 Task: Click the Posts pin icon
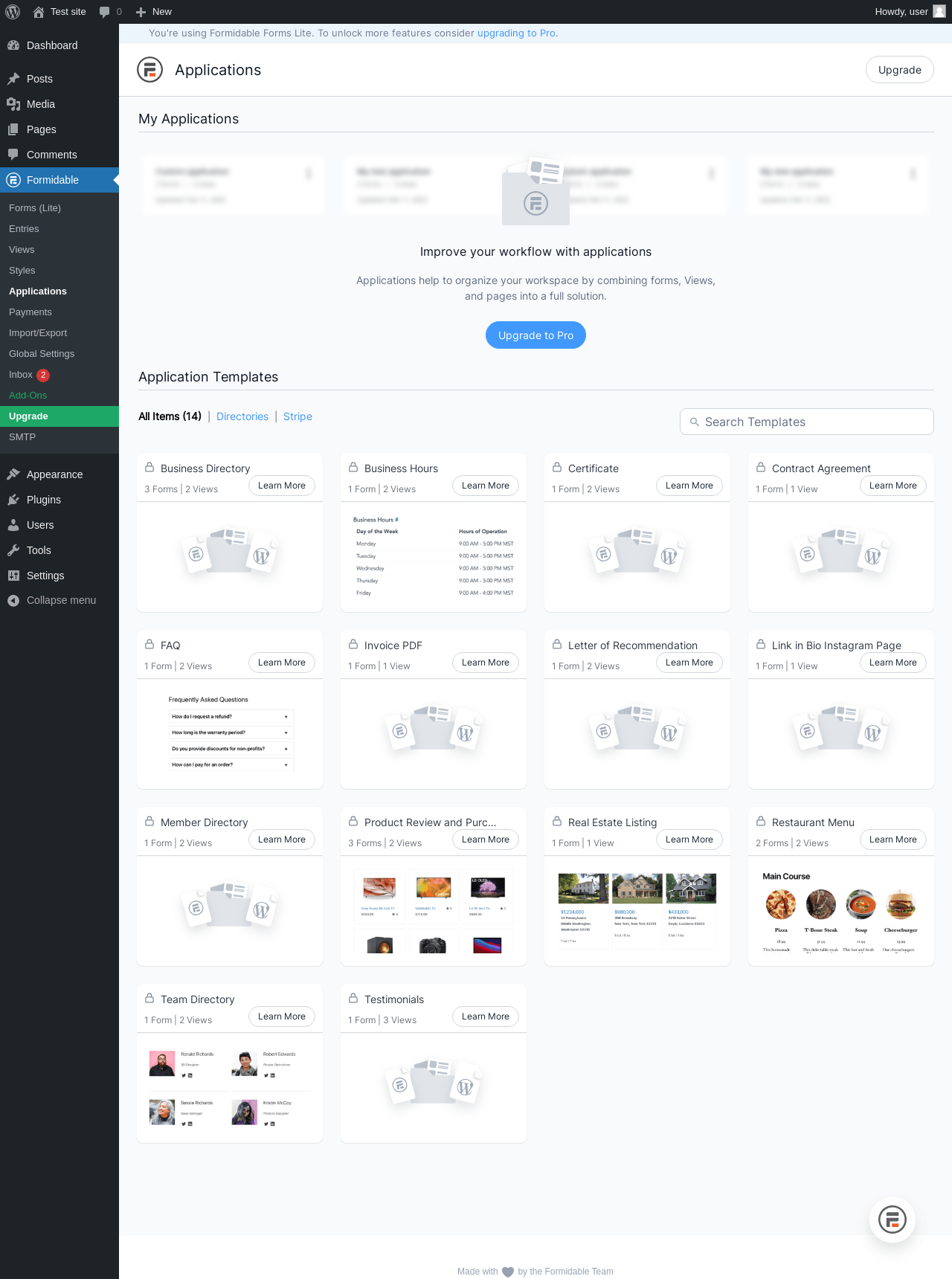13,79
